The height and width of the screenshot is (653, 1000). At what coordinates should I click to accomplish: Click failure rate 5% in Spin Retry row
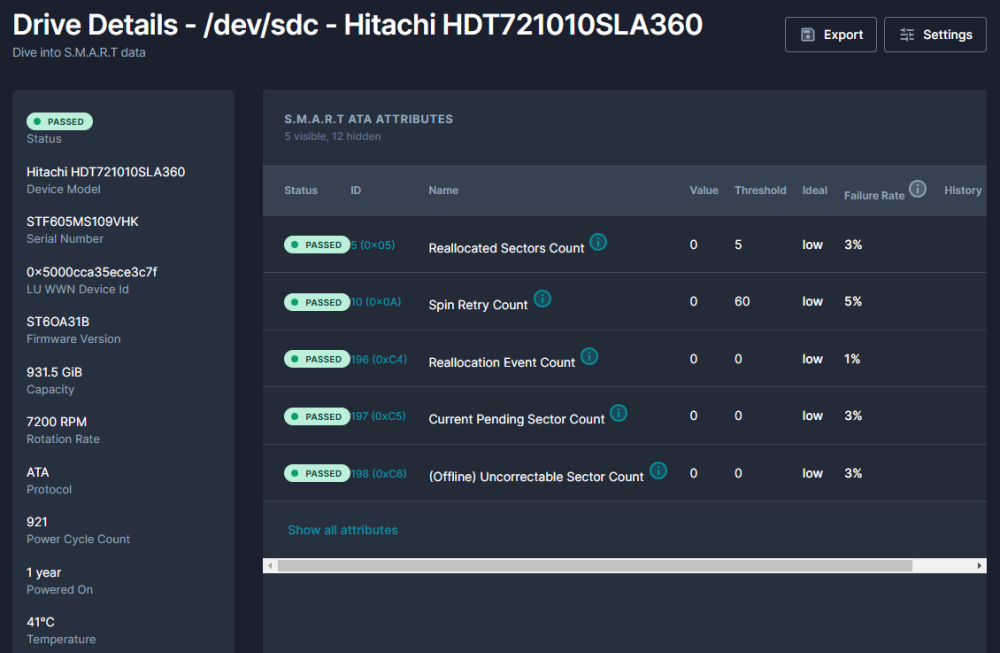(853, 301)
